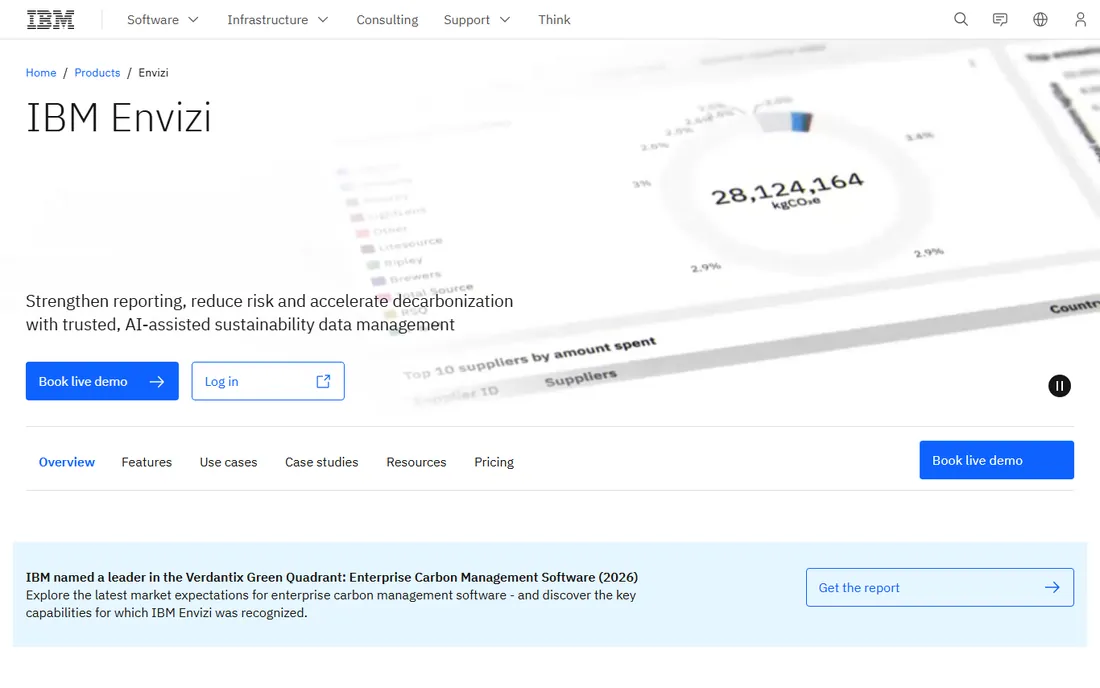Open the globe region selector

click(x=1040, y=20)
